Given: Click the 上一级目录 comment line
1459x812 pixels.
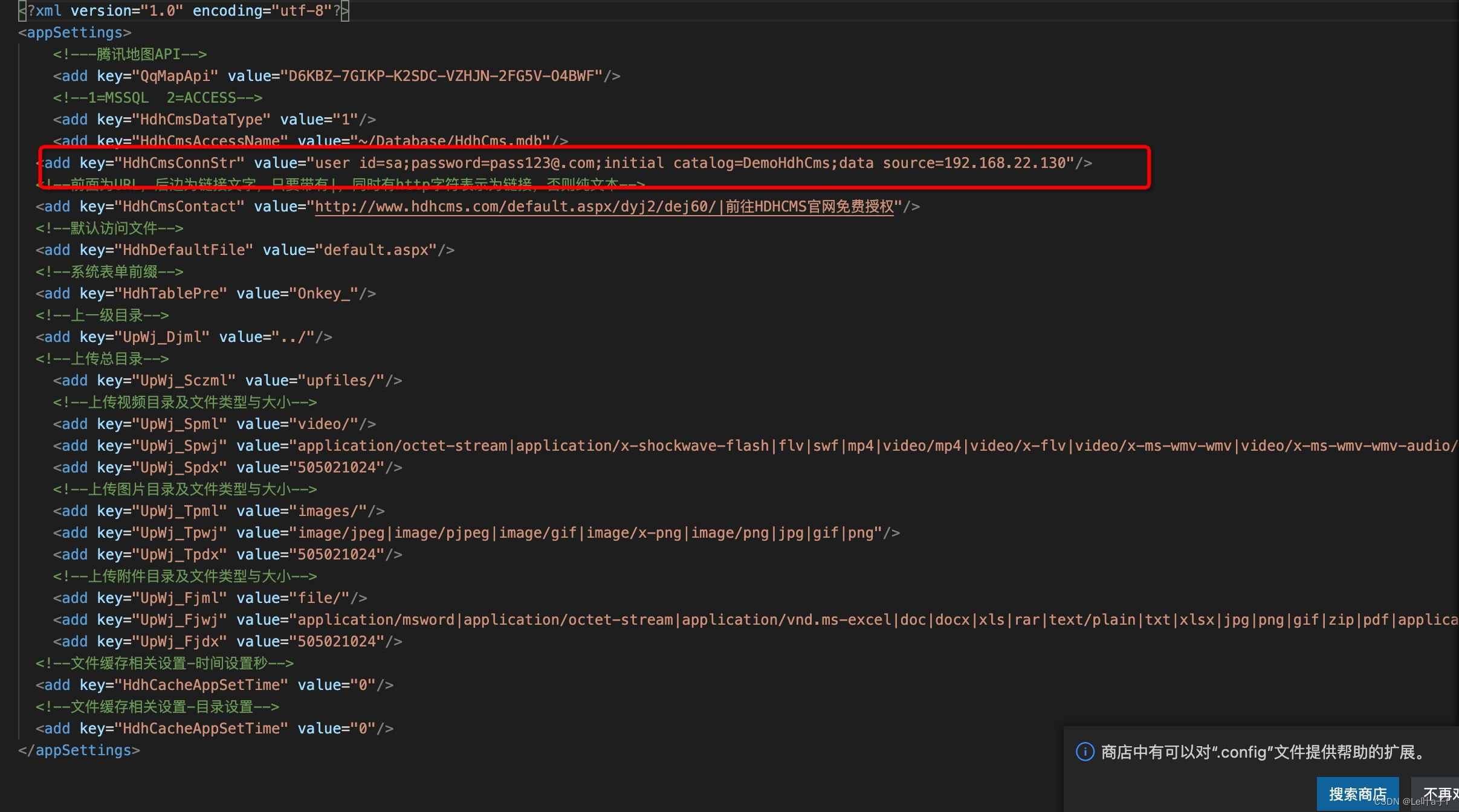Looking at the screenshot, I should tap(102, 315).
